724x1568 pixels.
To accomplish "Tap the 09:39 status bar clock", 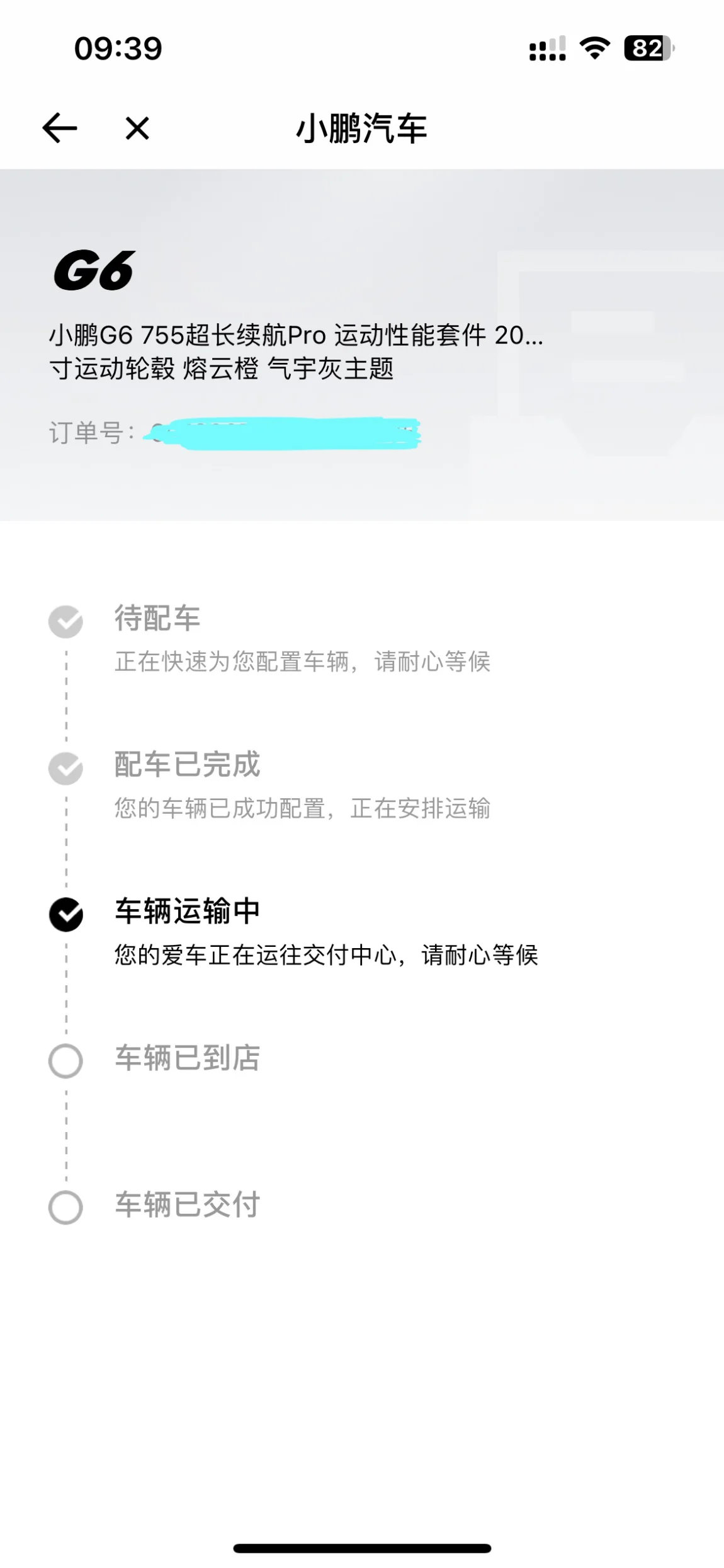I will pos(118,49).
